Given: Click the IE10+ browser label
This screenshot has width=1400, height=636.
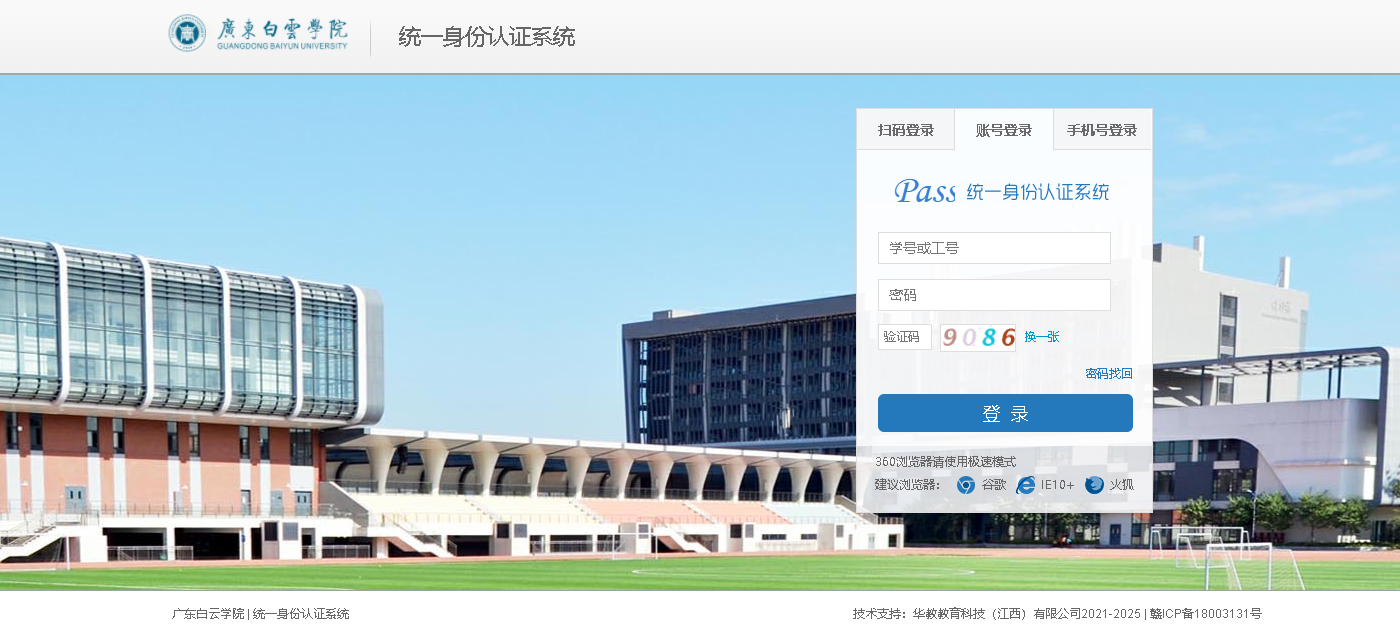Looking at the screenshot, I should tap(1057, 485).
